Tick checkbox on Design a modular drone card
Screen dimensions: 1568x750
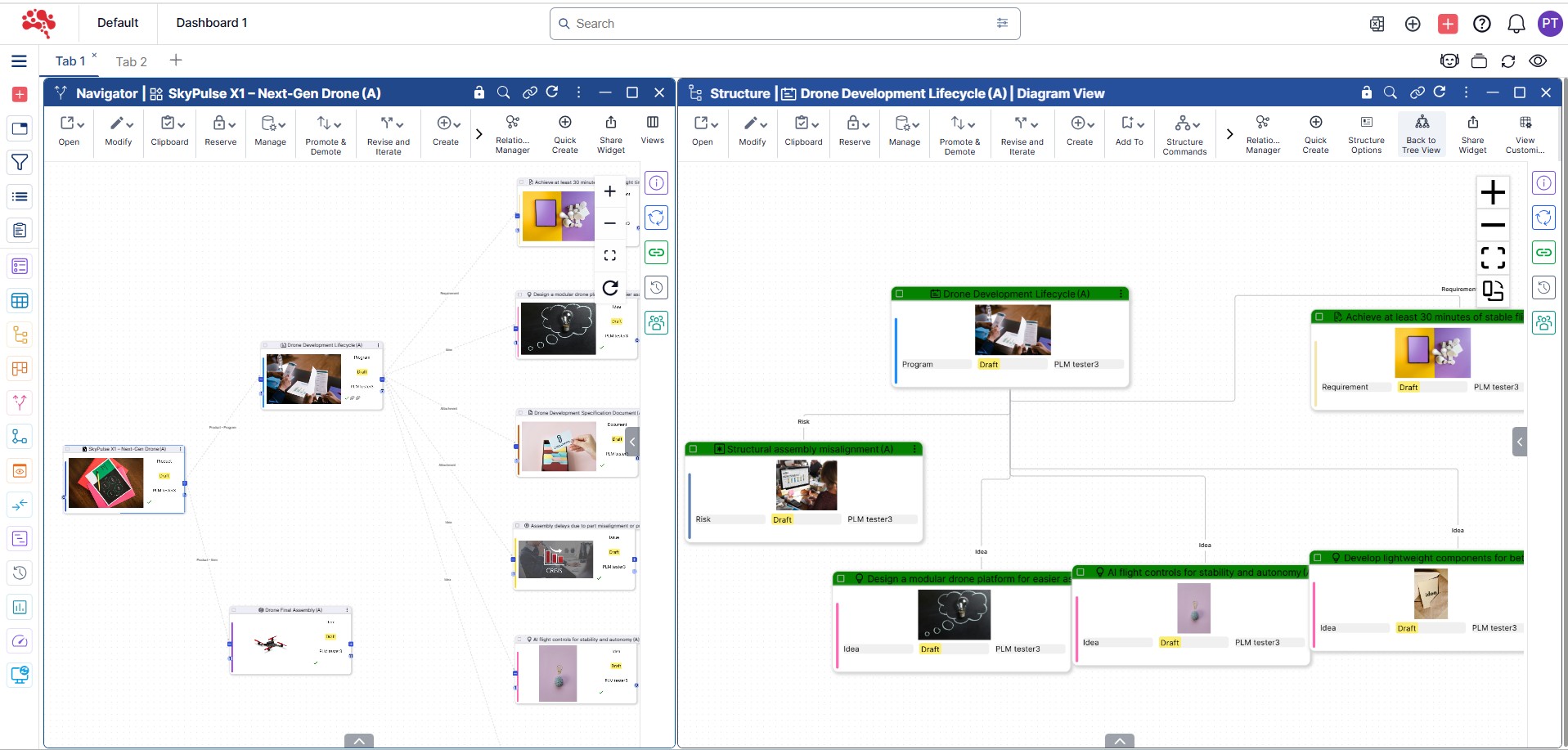click(x=841, y=578)
